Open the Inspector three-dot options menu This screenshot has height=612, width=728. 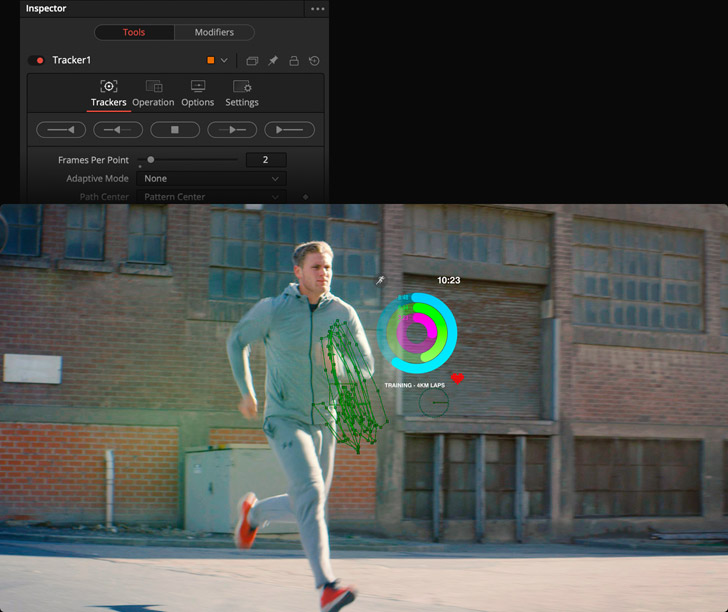pos(317,9)
